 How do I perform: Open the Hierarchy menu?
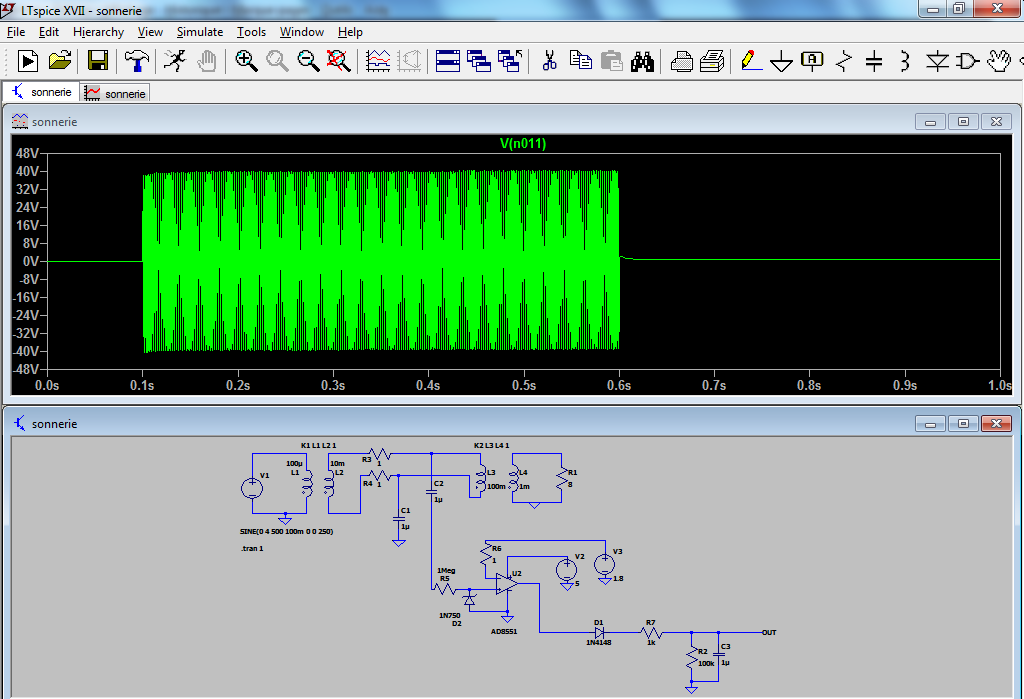click(x=98, y=32)
